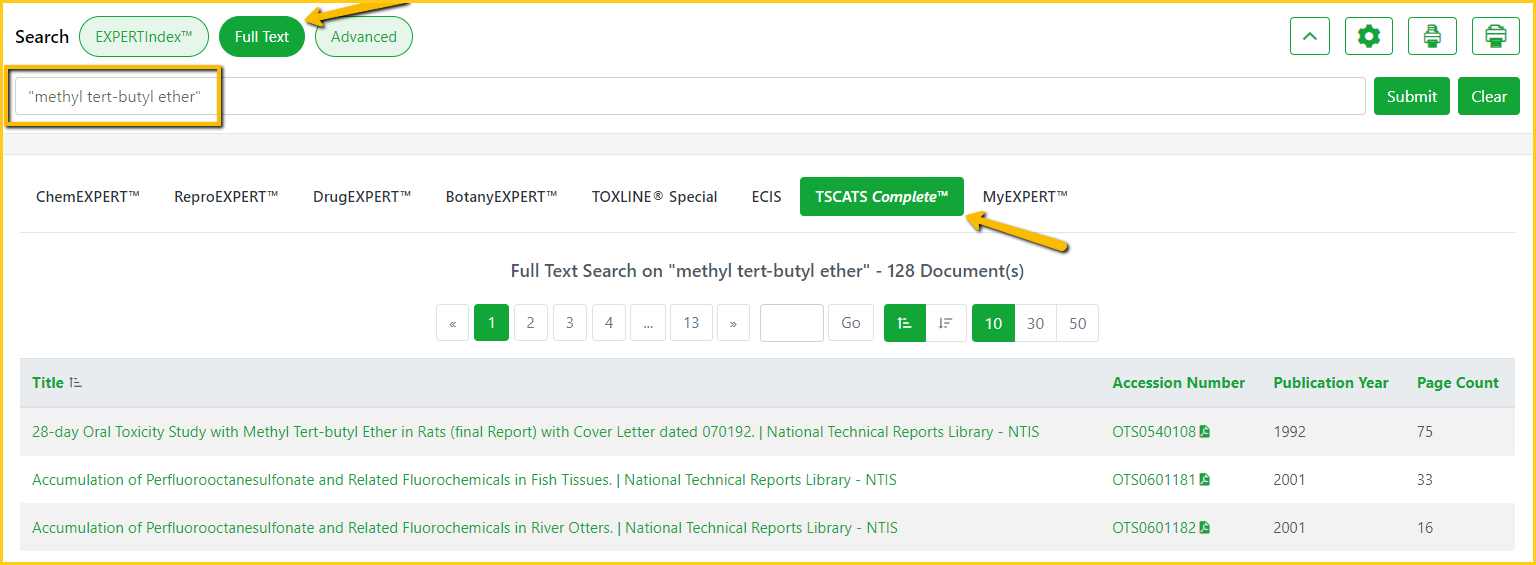Click the rightmost printer icon button
Image resolution: width=1536 pixels, height=565 pixels.
click(x=1496, y=37)
